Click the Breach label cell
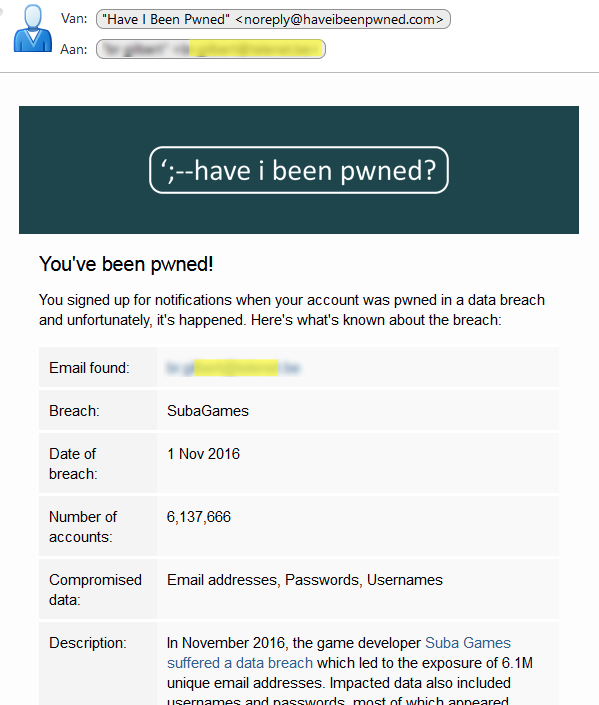599x705 pixels. tap(98, 411)
